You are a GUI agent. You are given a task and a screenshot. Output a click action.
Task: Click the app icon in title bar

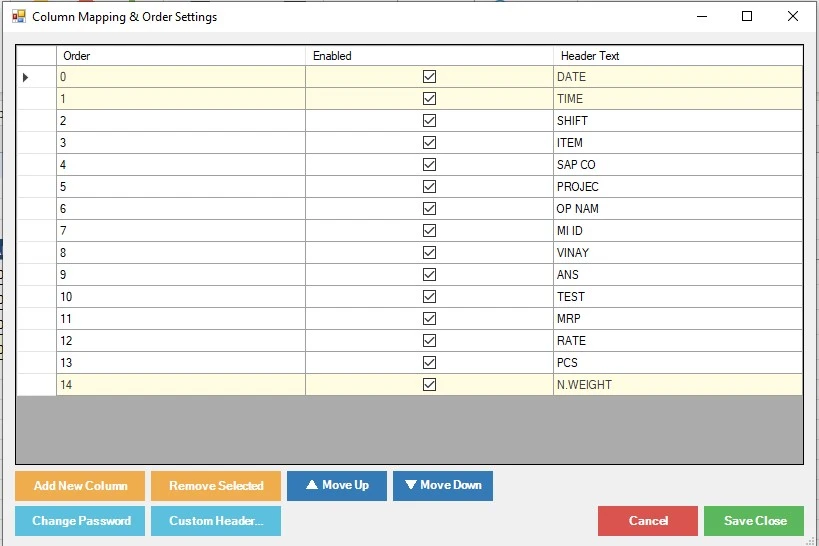point(18,17)
